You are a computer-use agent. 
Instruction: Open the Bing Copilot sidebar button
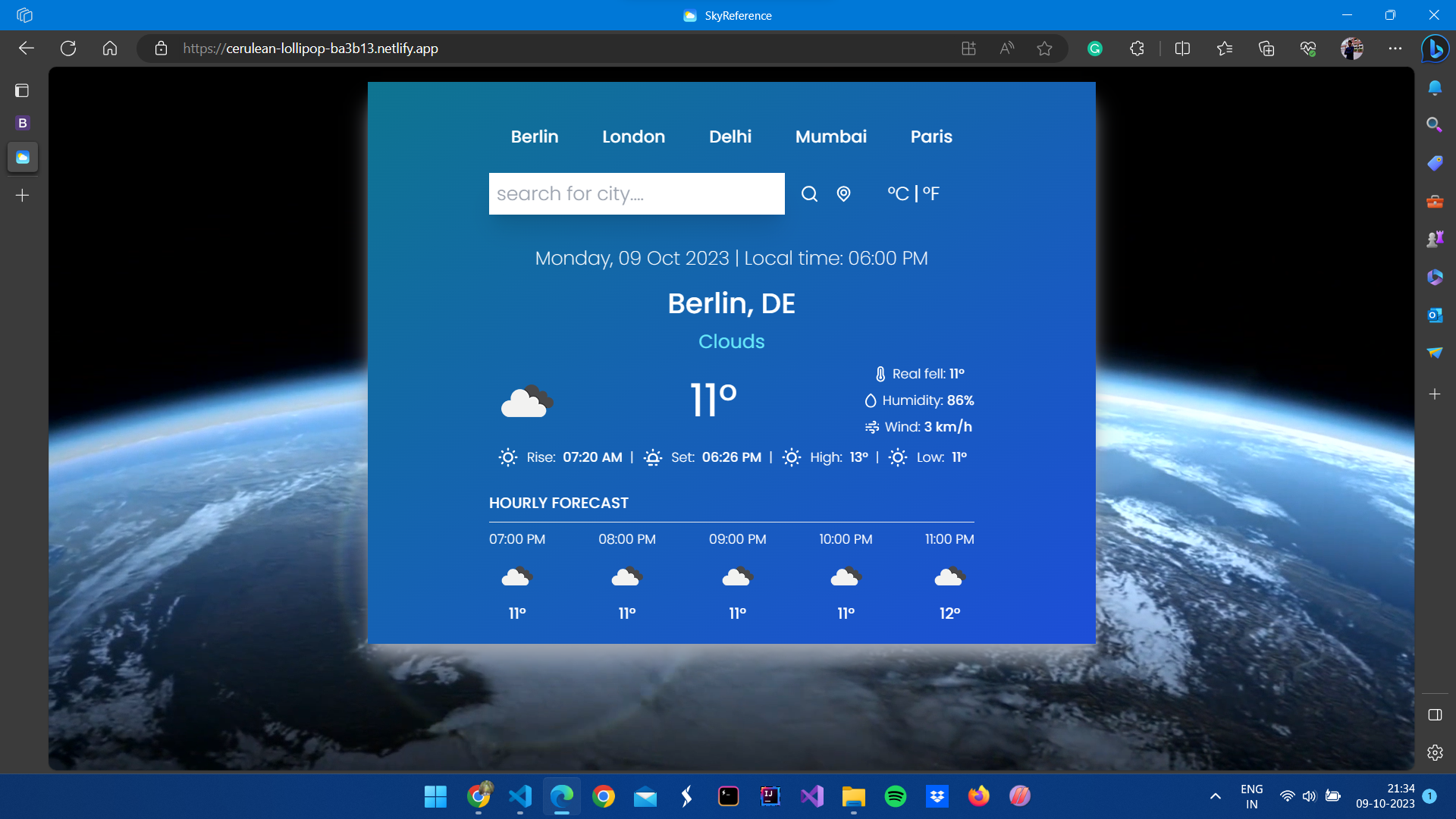pyautogui.click(x=1435, y=49)
